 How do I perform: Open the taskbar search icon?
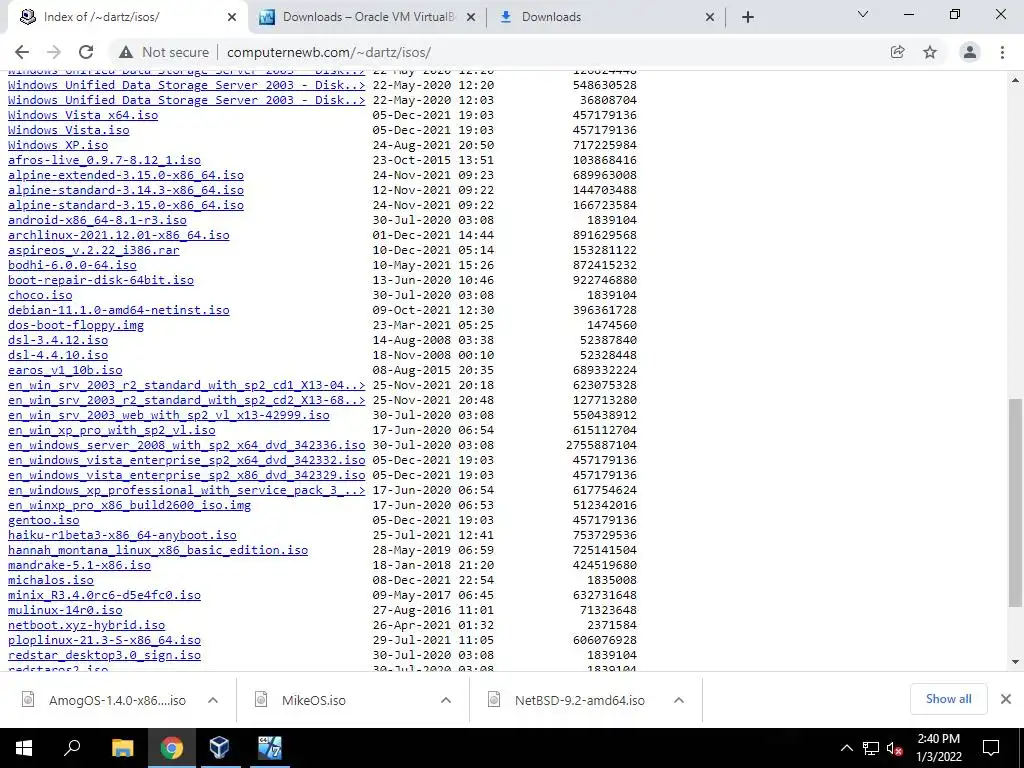coord(72,748)
